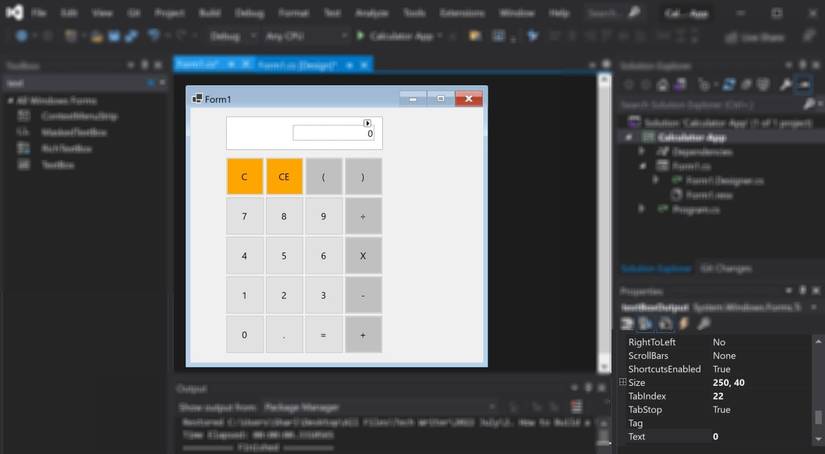Click the Properties panel pin icon

(802, 290)
